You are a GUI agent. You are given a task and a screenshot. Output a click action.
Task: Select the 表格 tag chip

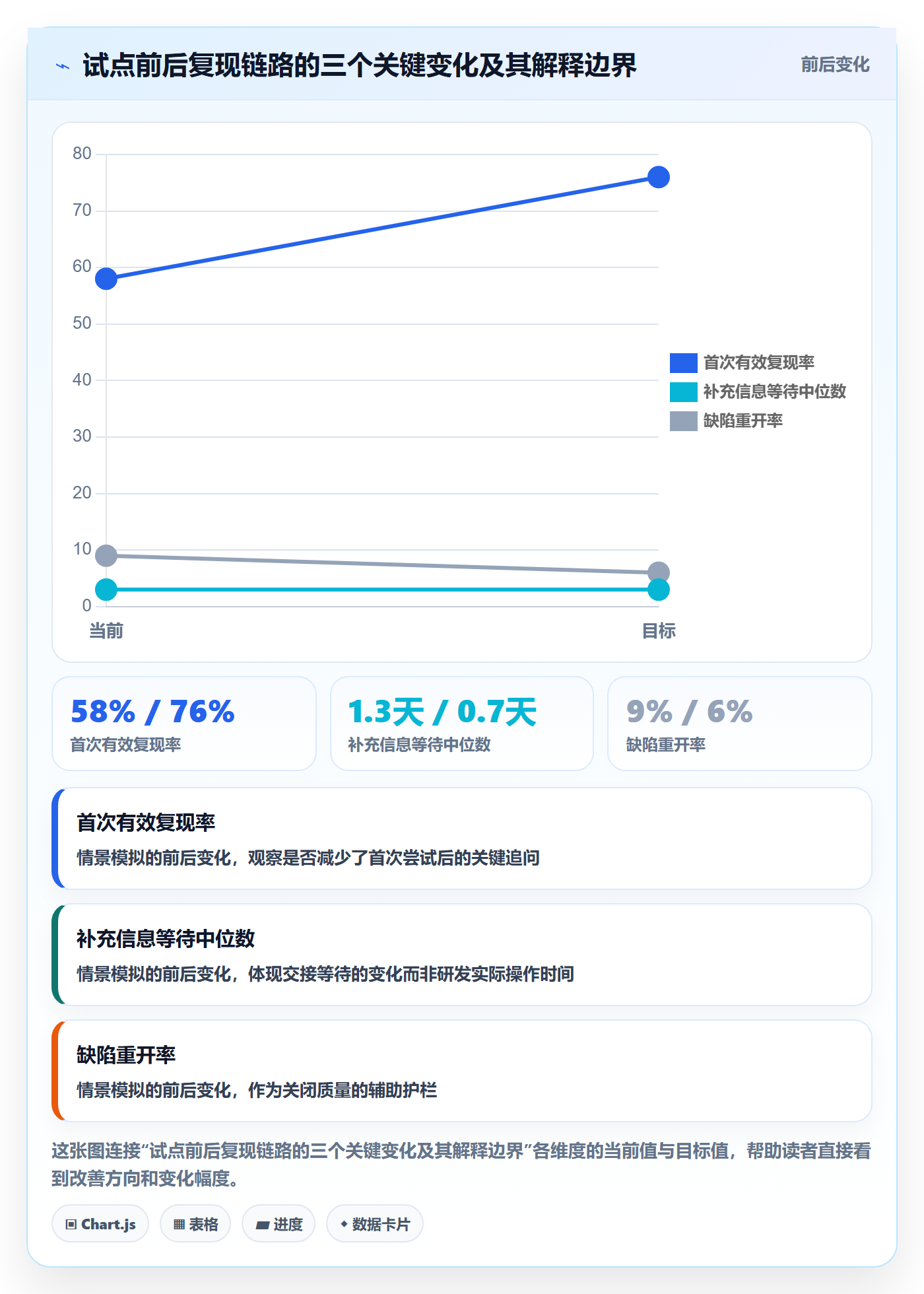[x=195, y=1224]
